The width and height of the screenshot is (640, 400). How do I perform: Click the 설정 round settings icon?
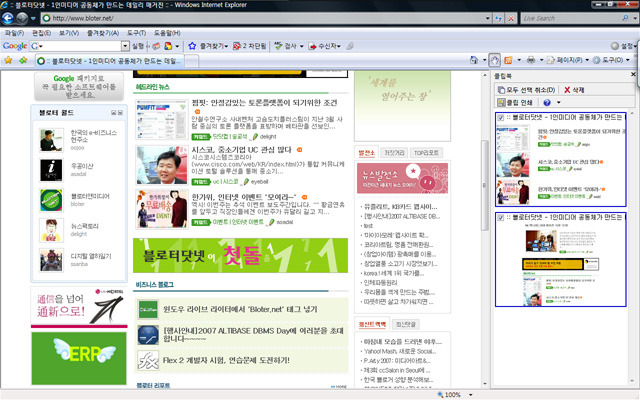point(615,46)
